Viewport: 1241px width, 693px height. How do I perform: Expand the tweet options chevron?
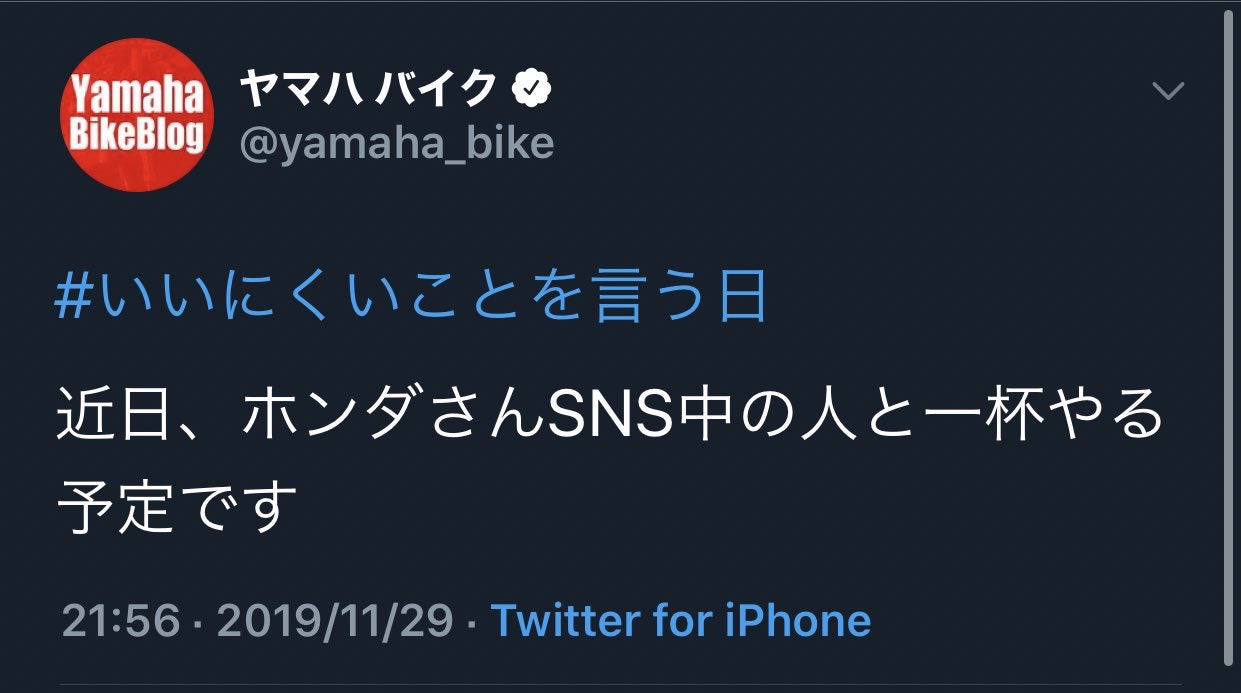click(1167, 92)
